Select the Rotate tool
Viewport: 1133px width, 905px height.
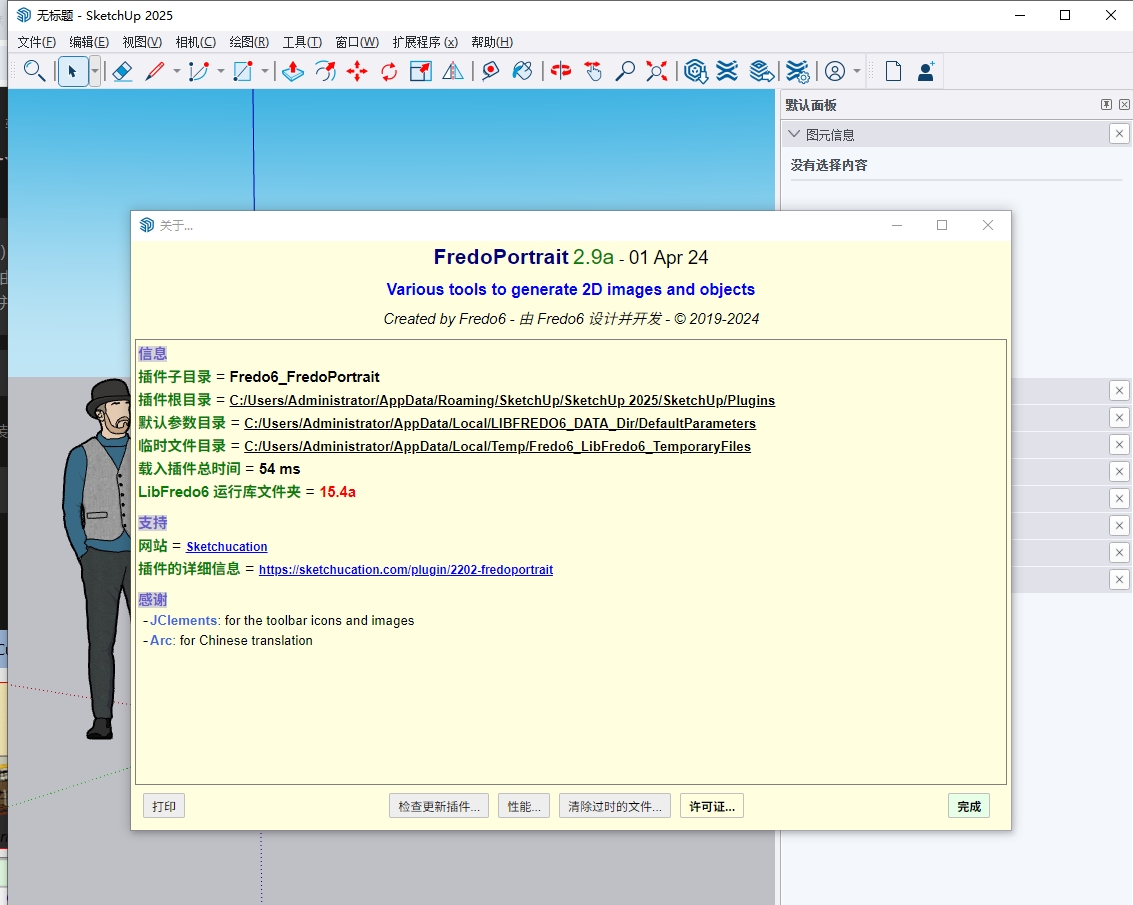389,71
